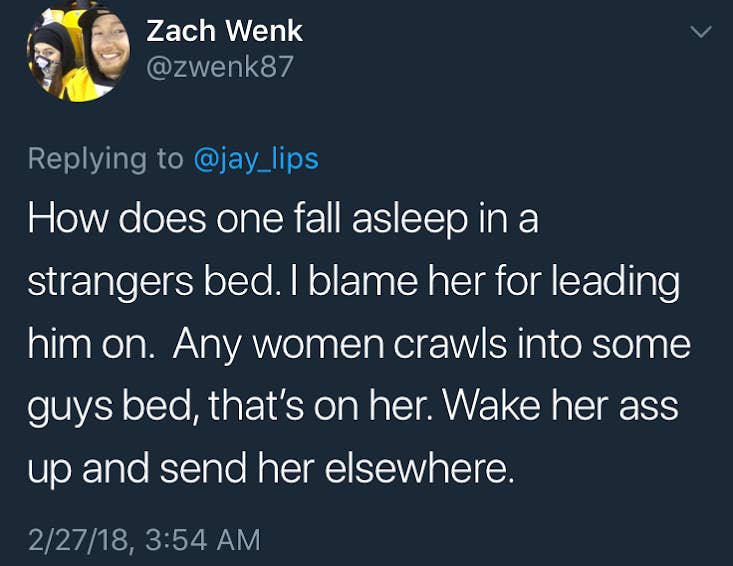Click the Zach Wenk display name
Viewport: 733px width, 566px height.
pyautogui.click(x=224, y=31)
